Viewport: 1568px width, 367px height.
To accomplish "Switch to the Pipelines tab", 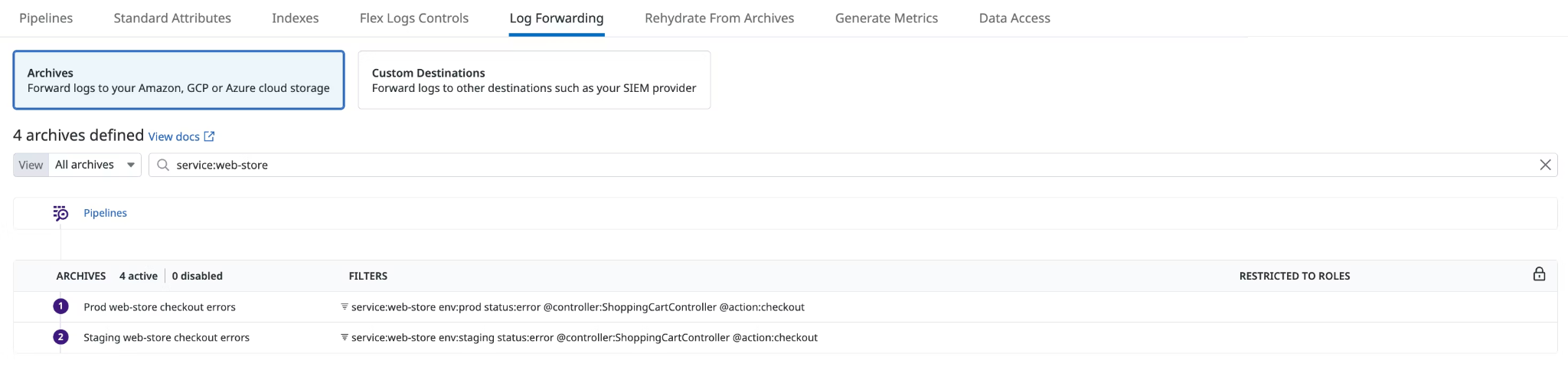I will (46, 18).
